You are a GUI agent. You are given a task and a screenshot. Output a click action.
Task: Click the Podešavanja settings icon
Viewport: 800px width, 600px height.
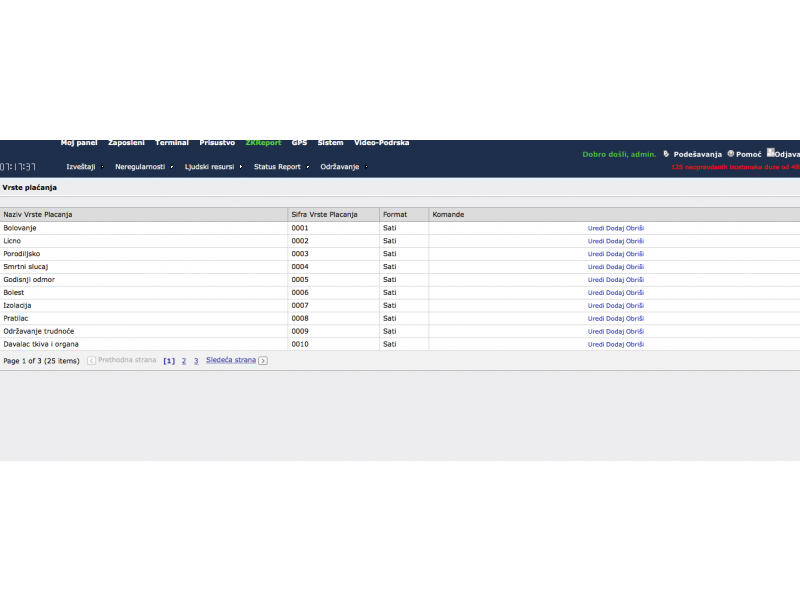(x=666, y=154)
